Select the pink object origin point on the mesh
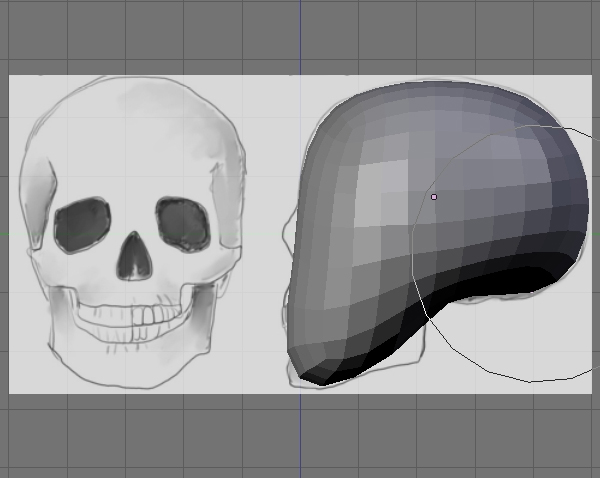Viewport: 600px width, 478px height. 434,197
